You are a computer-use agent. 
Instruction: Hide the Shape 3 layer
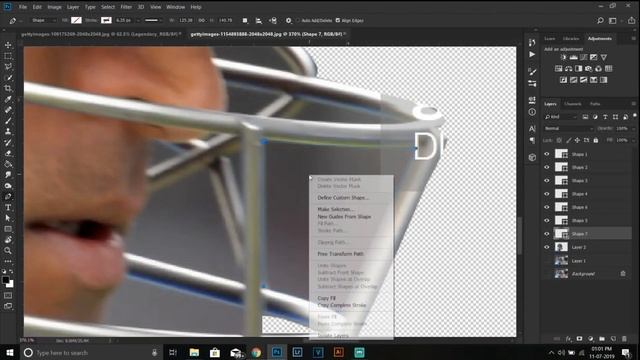tap(547, 180)
